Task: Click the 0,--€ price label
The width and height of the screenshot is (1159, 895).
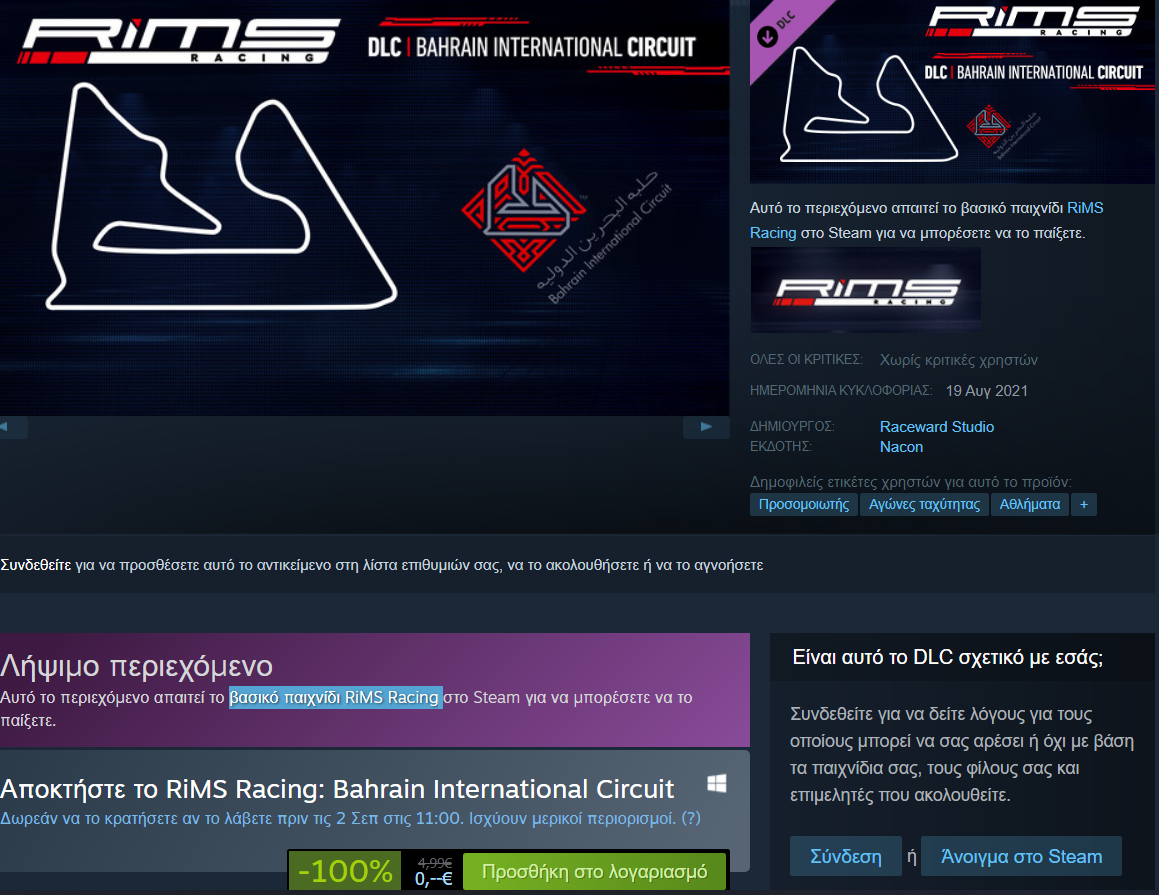Action: pos(433,879)
